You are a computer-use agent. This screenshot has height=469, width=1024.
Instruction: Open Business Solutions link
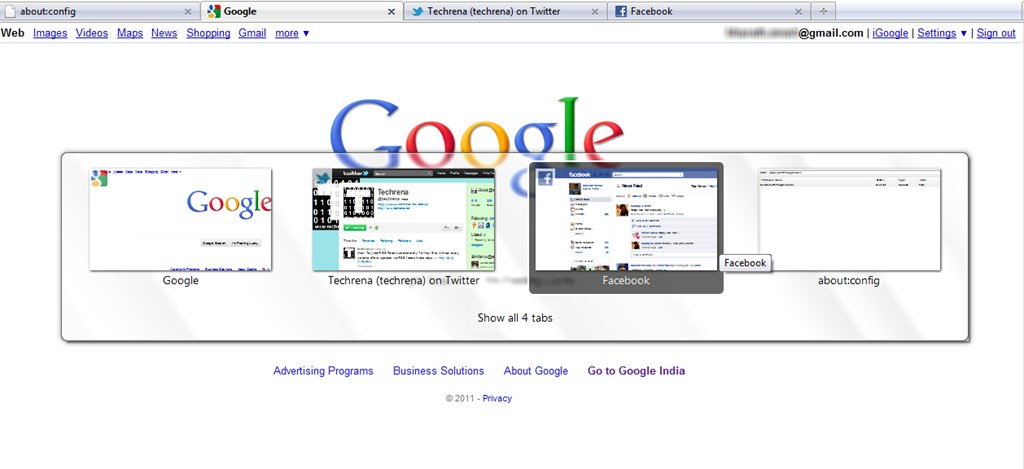click(x=438, y=371)
